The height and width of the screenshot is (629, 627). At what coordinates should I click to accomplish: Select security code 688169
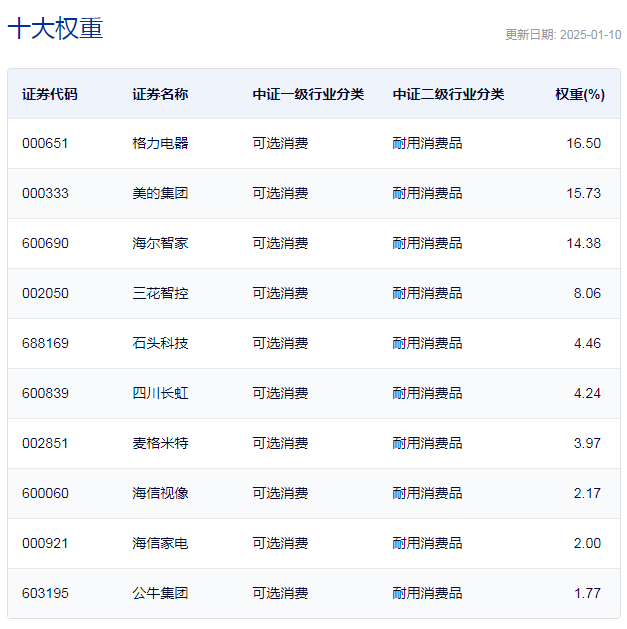[45, 343]
